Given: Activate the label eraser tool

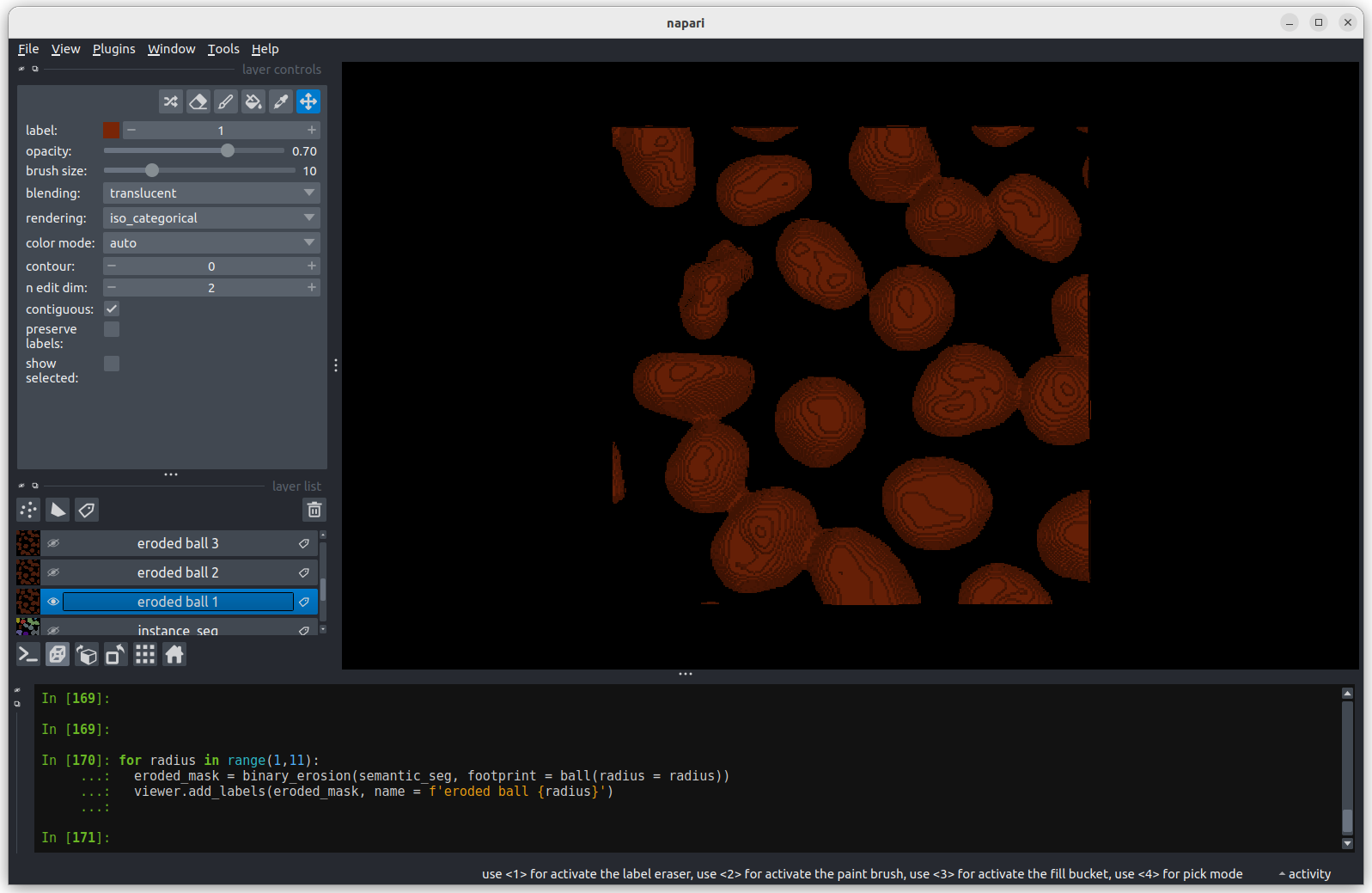Looking at the screenshot, I should coord(198,101).
